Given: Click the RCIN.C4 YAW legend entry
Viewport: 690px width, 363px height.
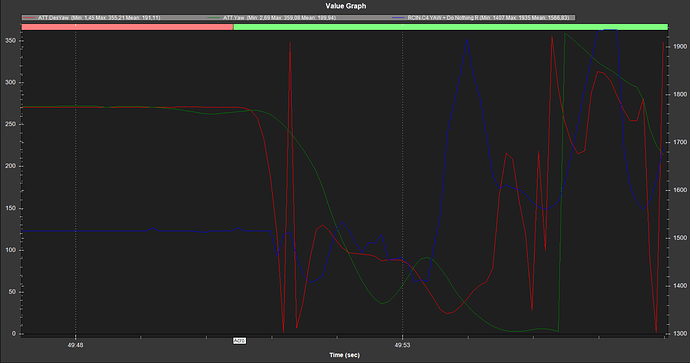Looking at the screenshot, I should point(480,18).
